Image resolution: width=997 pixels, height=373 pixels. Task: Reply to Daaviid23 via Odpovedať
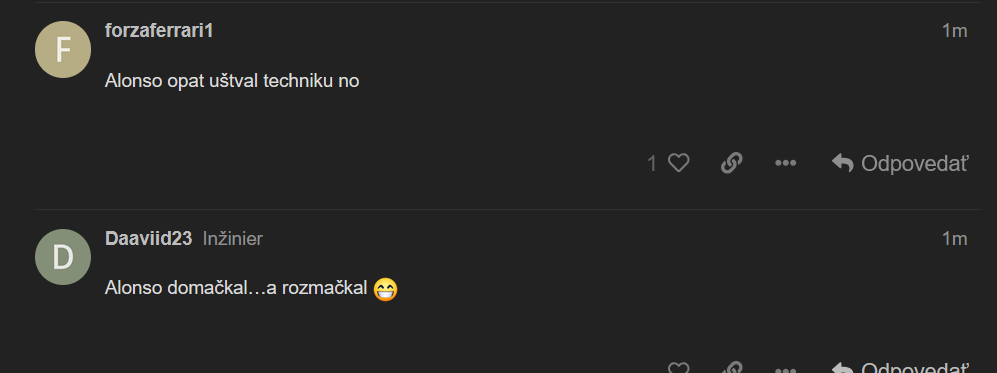tap(900, 367)
